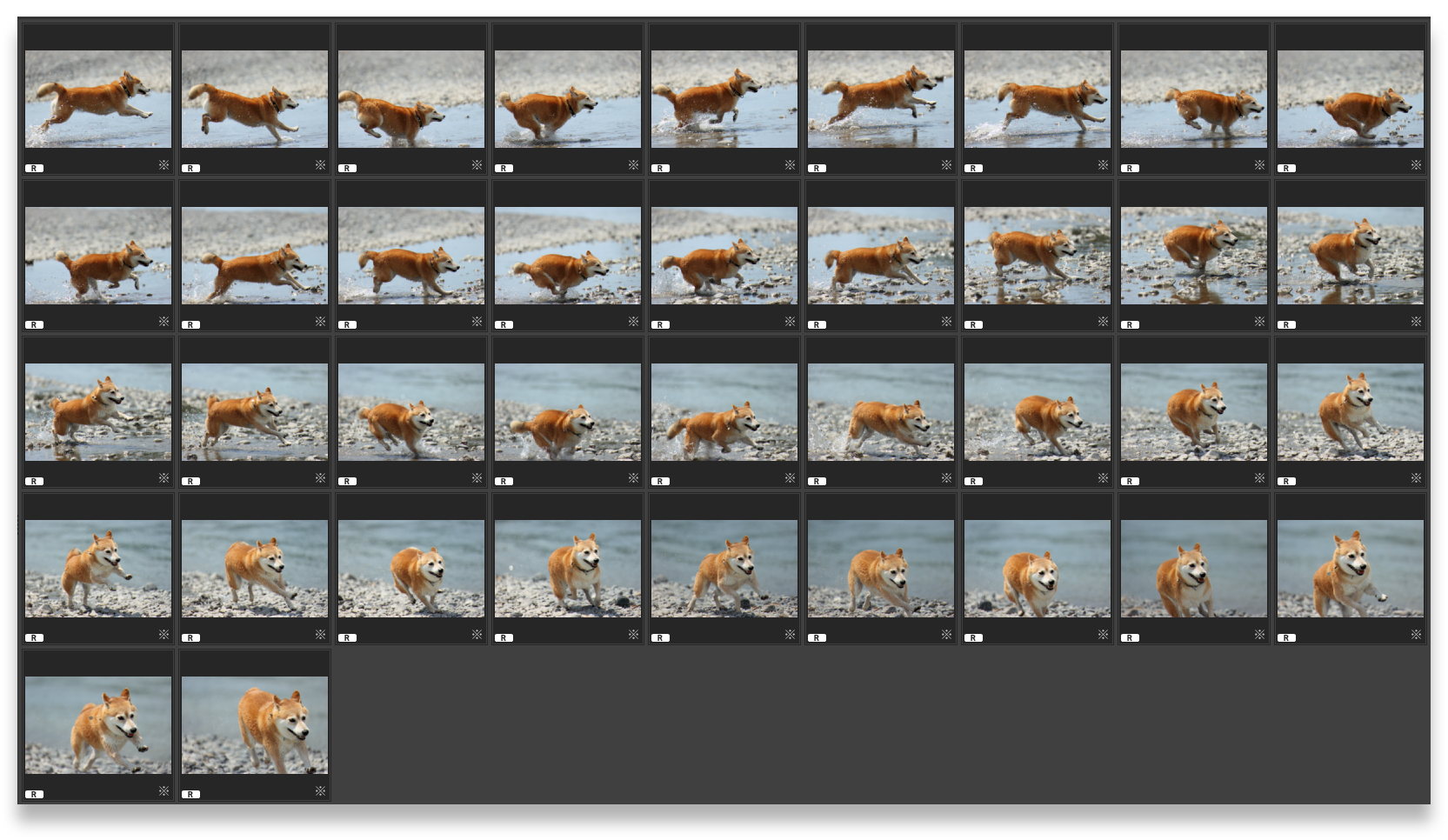Select the seventh dog photo in row three
The height and width of the screenshot is (840, 1448).
[x=1038, y=412]
